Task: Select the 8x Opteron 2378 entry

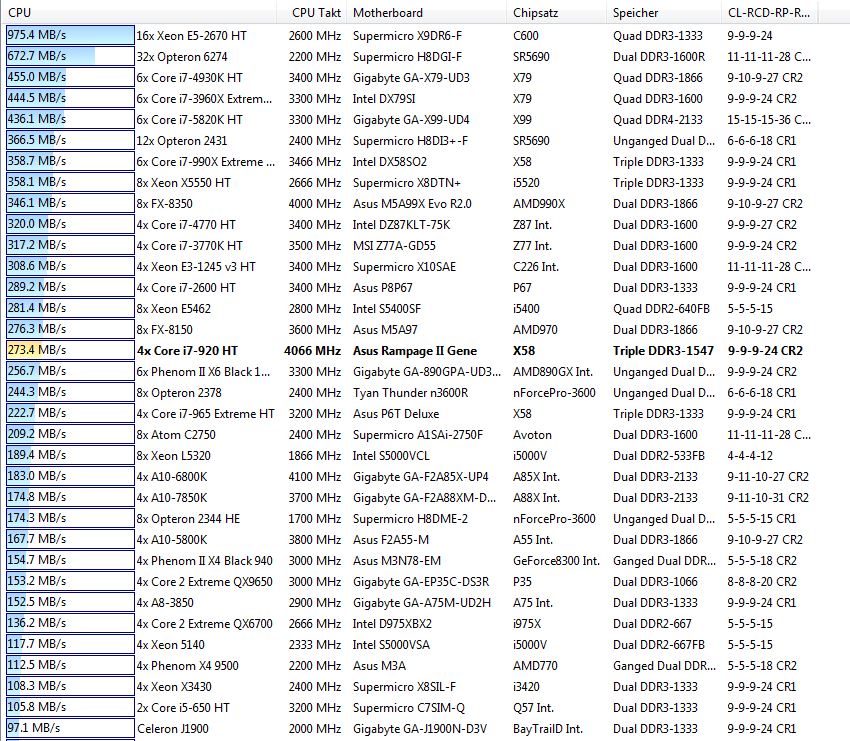Action: point(179,393)
